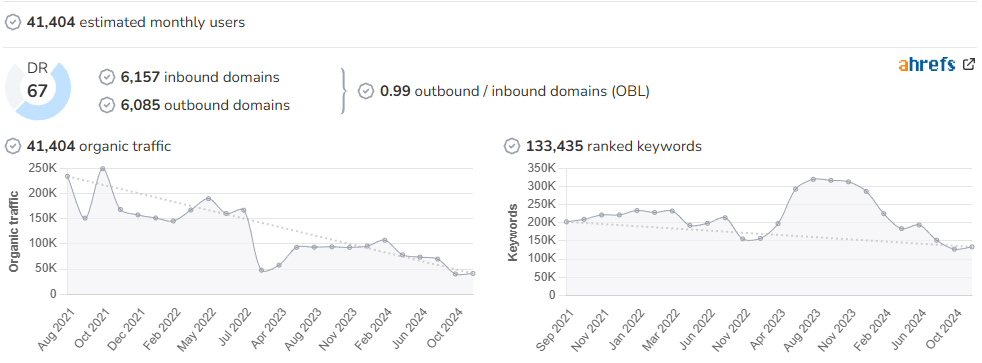Click last data point on keywords chart
Screen dimensions: 982x363
971,247
